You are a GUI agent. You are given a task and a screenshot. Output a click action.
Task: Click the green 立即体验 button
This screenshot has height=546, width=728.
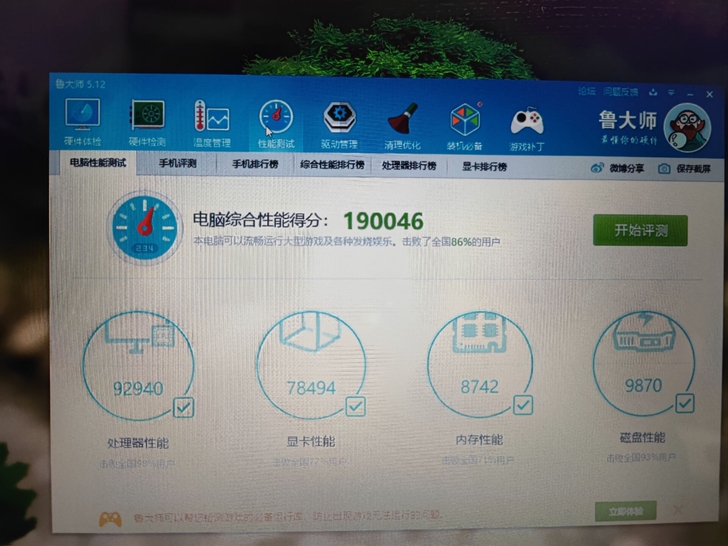[x=626, y=511]
